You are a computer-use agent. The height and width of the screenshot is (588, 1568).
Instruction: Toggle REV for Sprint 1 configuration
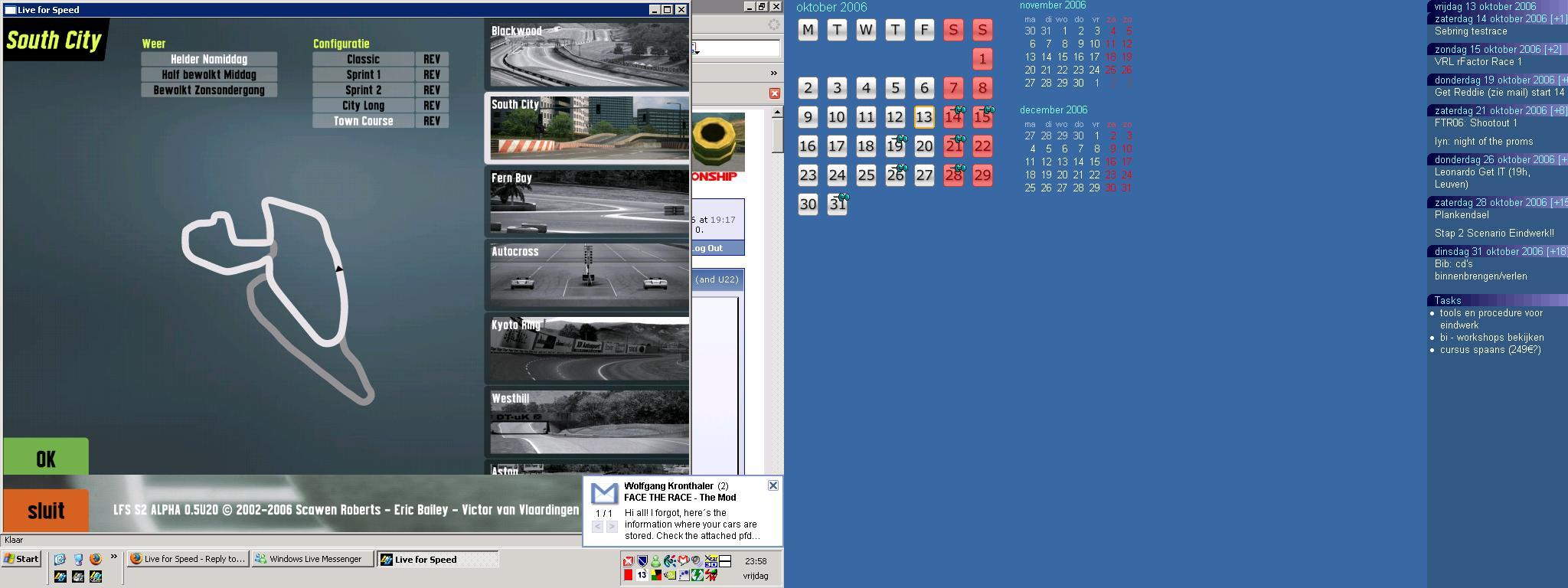[x=432, y=74]
